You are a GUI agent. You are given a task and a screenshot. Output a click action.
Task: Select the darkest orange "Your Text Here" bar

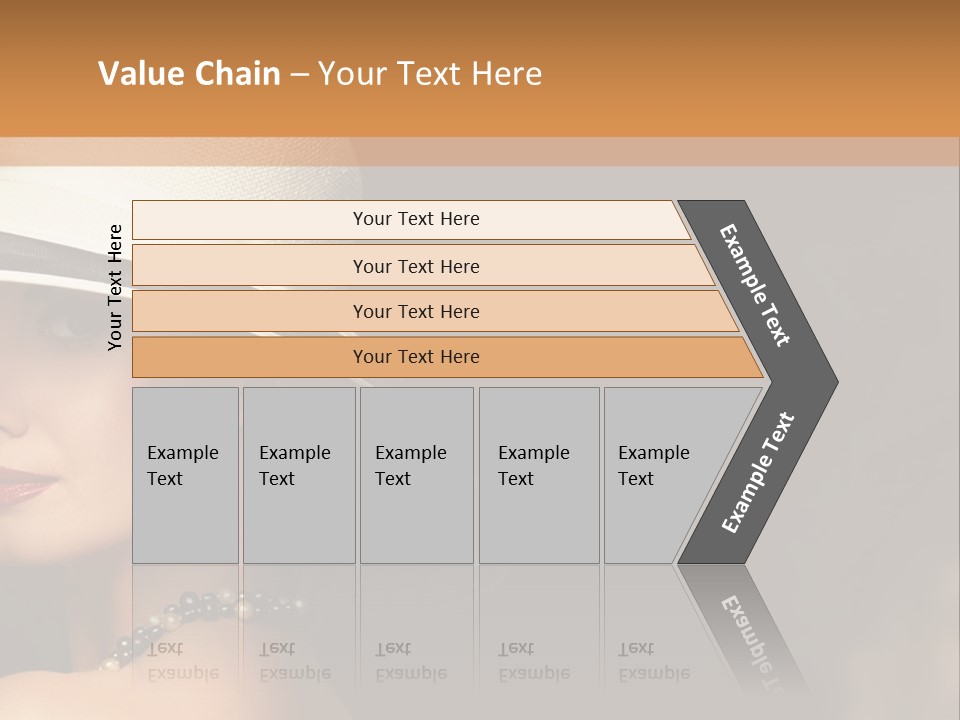415,357
